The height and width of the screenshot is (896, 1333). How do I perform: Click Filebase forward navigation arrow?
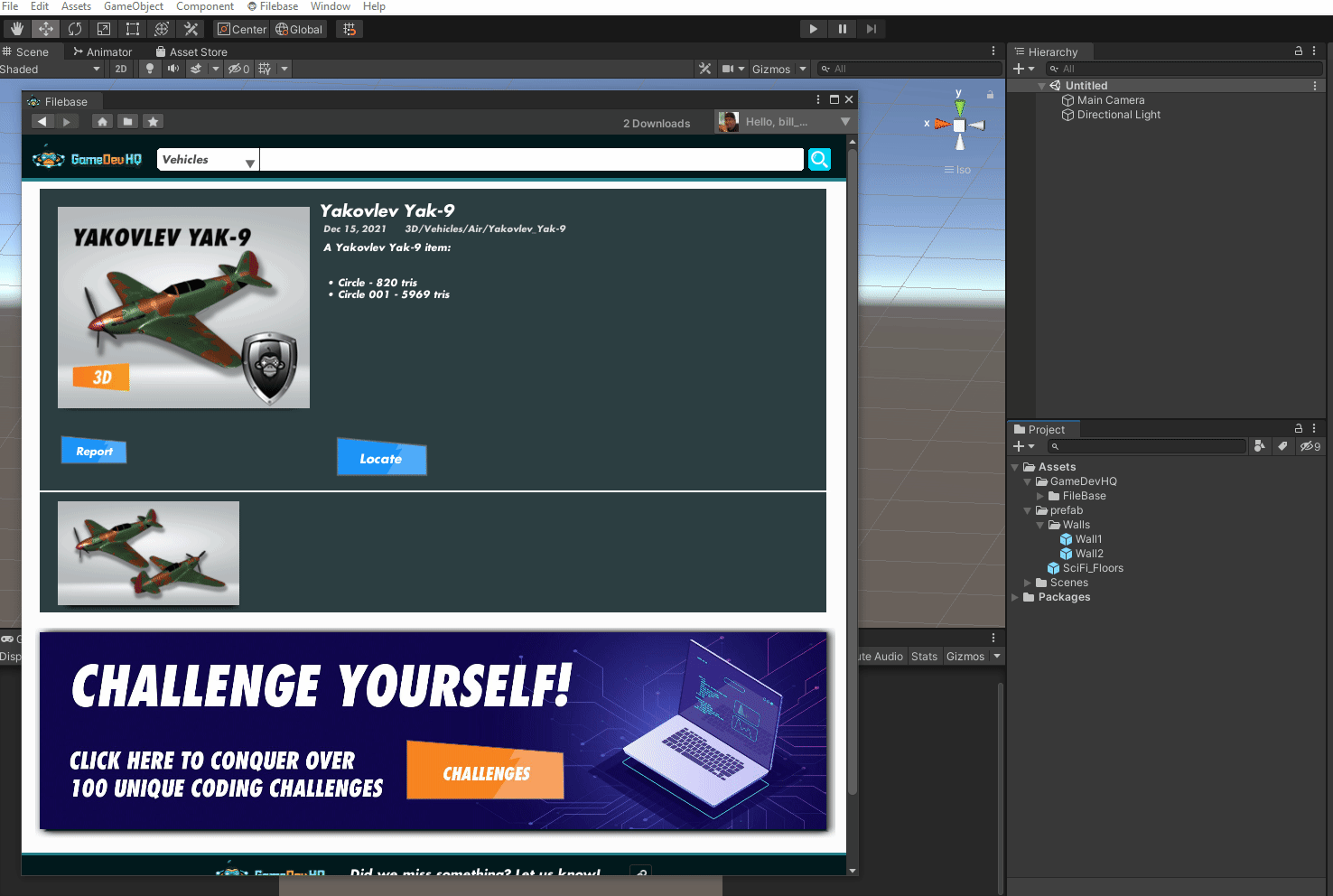[67, 121]
